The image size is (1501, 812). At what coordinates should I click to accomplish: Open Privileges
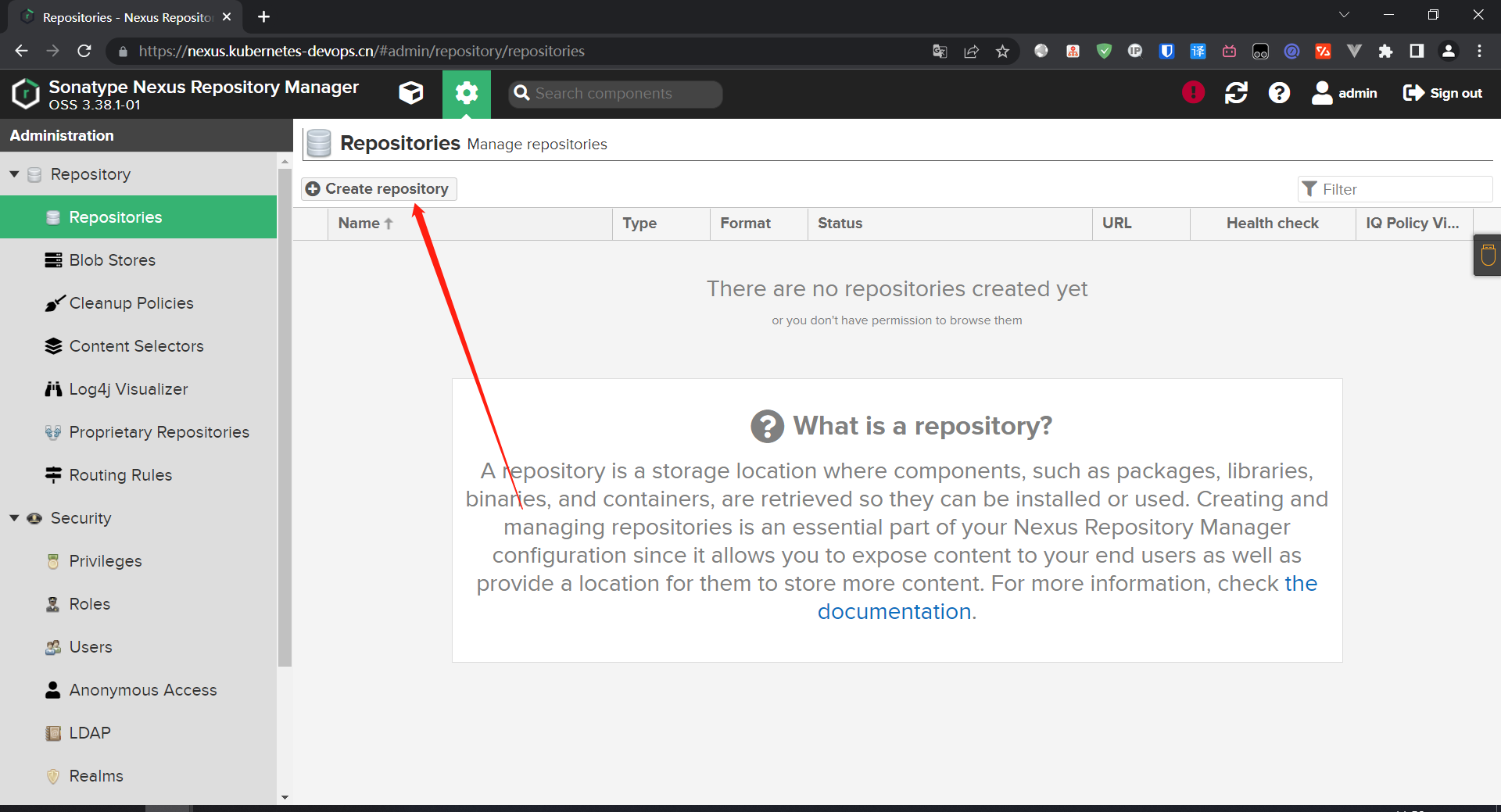pyautogui.click(x=138, y=561)
